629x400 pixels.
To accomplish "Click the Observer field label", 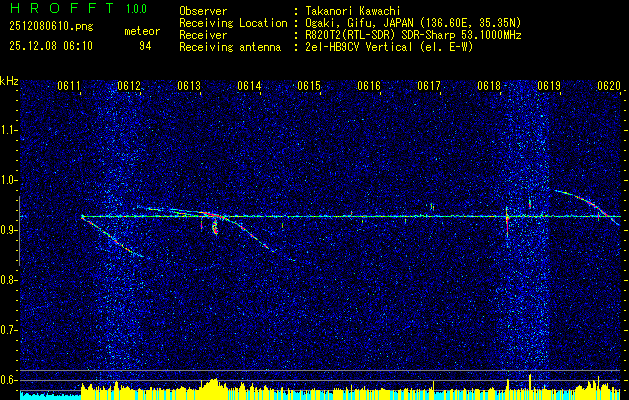I will pos(203,12).
